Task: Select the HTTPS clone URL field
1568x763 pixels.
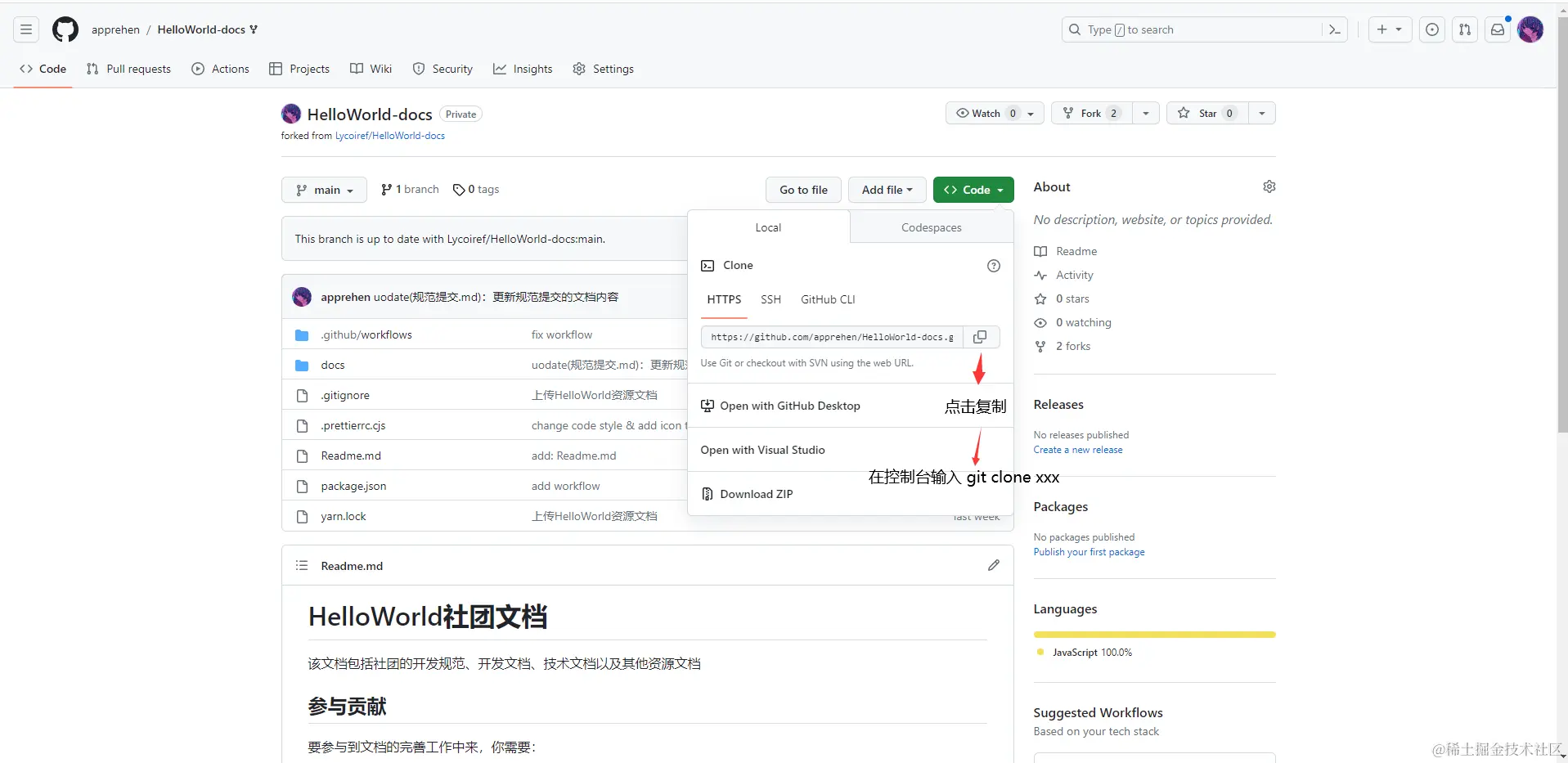Action: [832, 337]
